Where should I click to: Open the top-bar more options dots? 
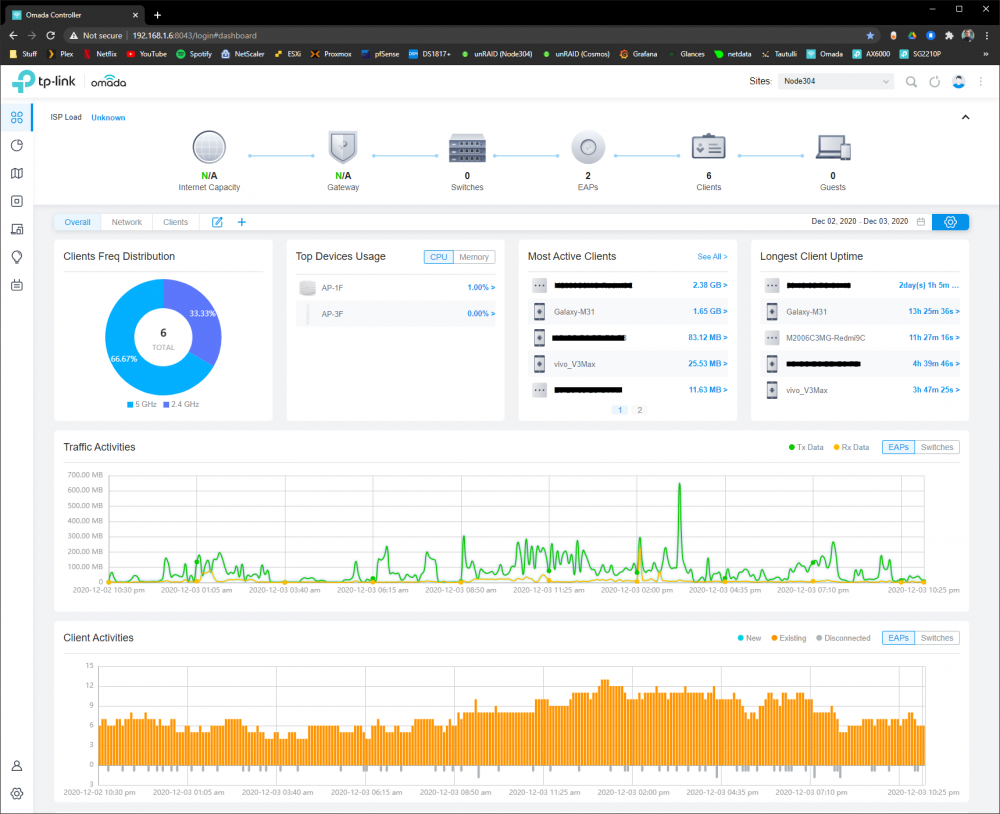(981, 82)
